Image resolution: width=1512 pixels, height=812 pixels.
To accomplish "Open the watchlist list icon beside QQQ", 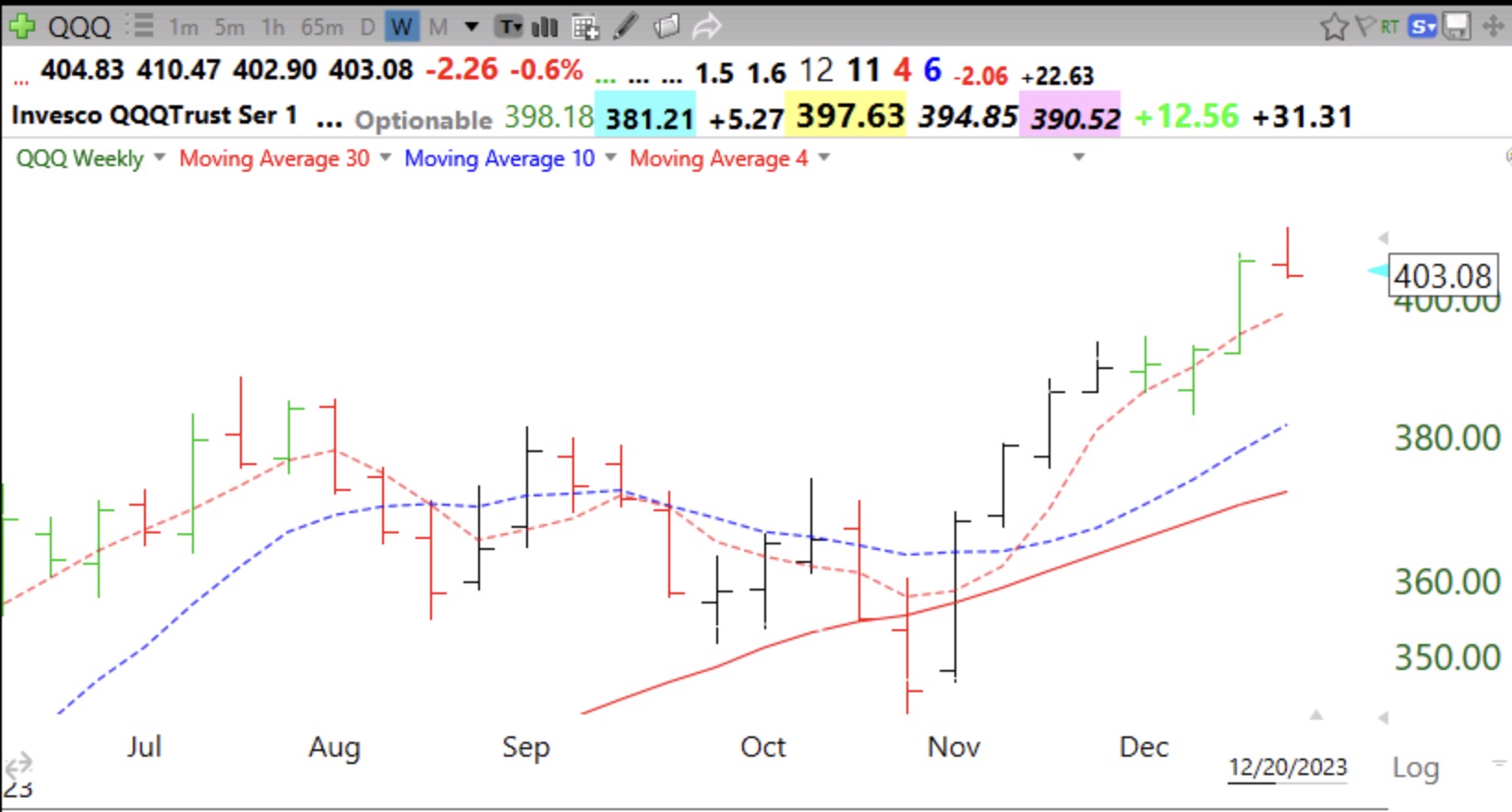I will 140,26.
